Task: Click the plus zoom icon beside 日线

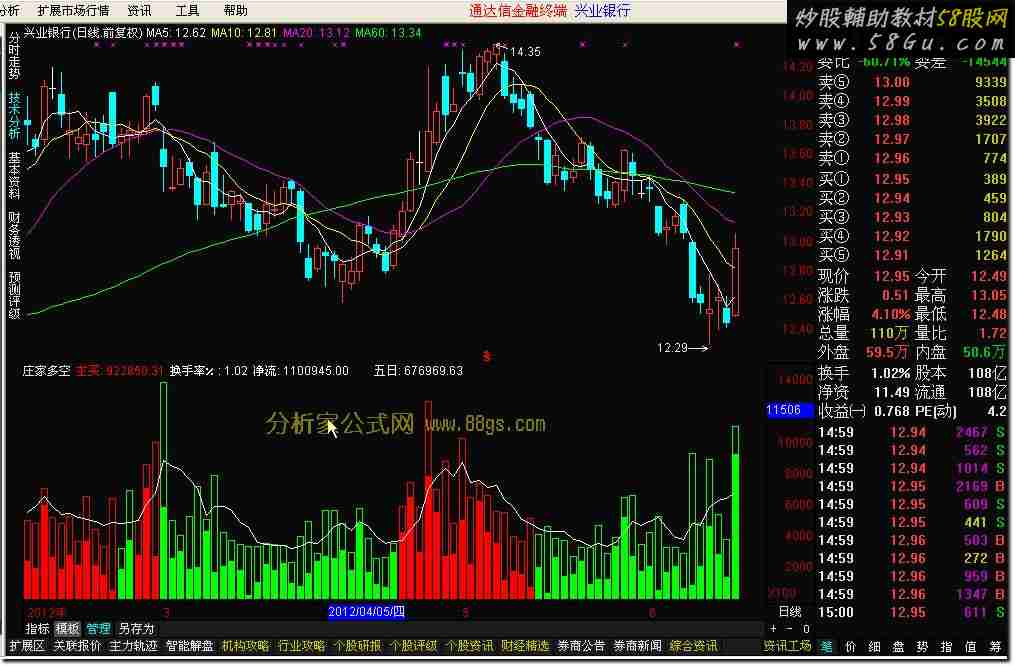Action: pos(774,628)
